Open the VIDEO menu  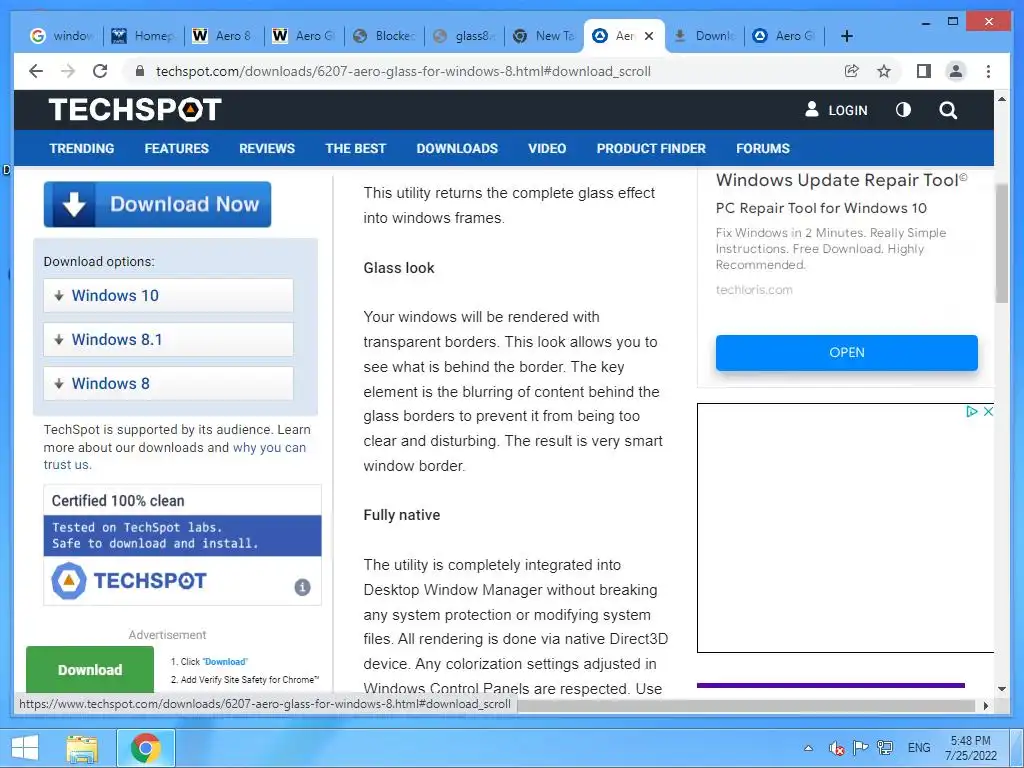coord(547,148)
